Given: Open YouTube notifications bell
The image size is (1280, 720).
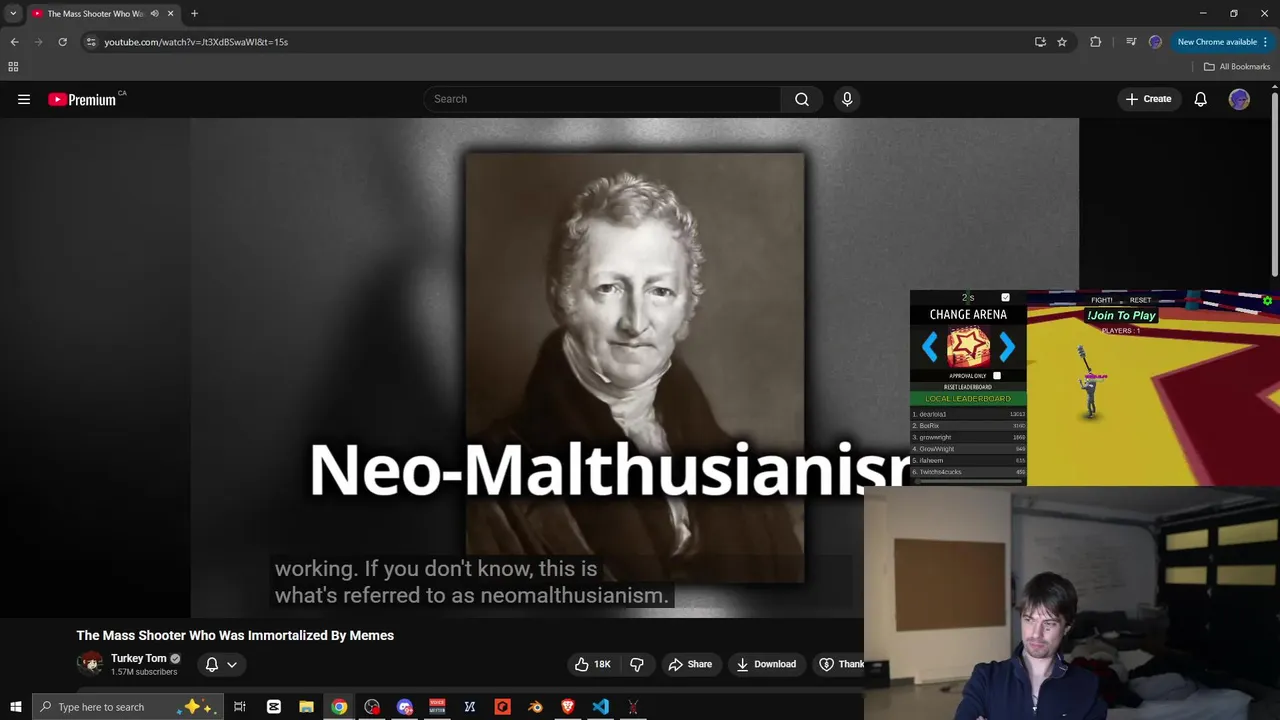Looking at the screenshot, I should pyautogui.click(x=1200, y=99).
